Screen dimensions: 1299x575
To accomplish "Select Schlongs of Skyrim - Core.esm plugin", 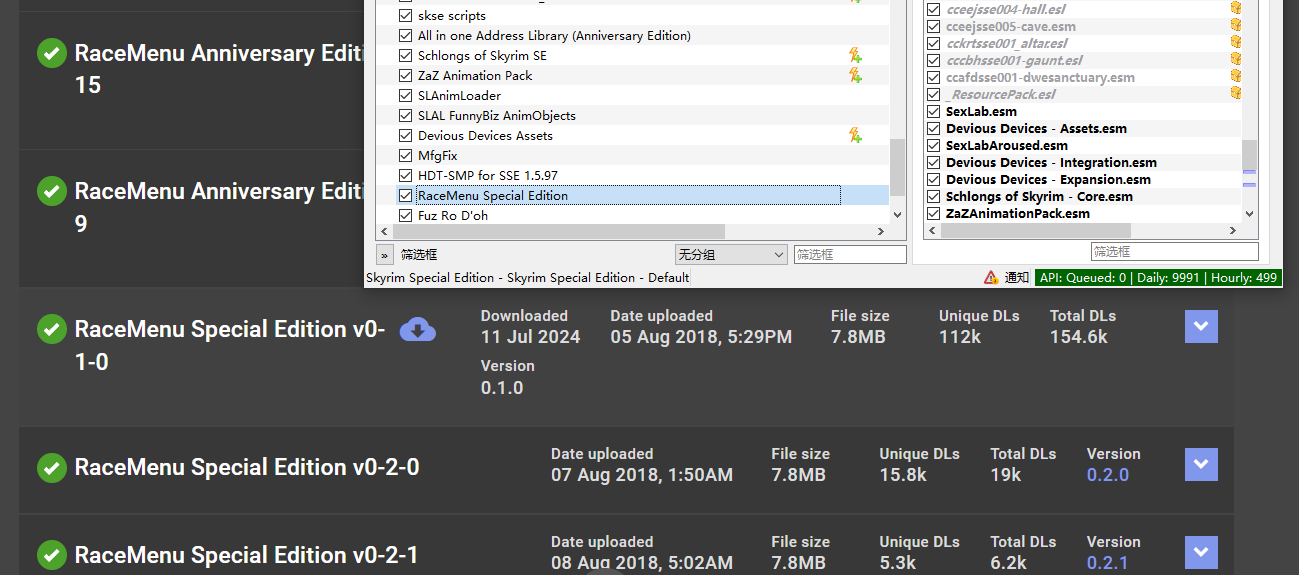I will tap(1039, 197).
